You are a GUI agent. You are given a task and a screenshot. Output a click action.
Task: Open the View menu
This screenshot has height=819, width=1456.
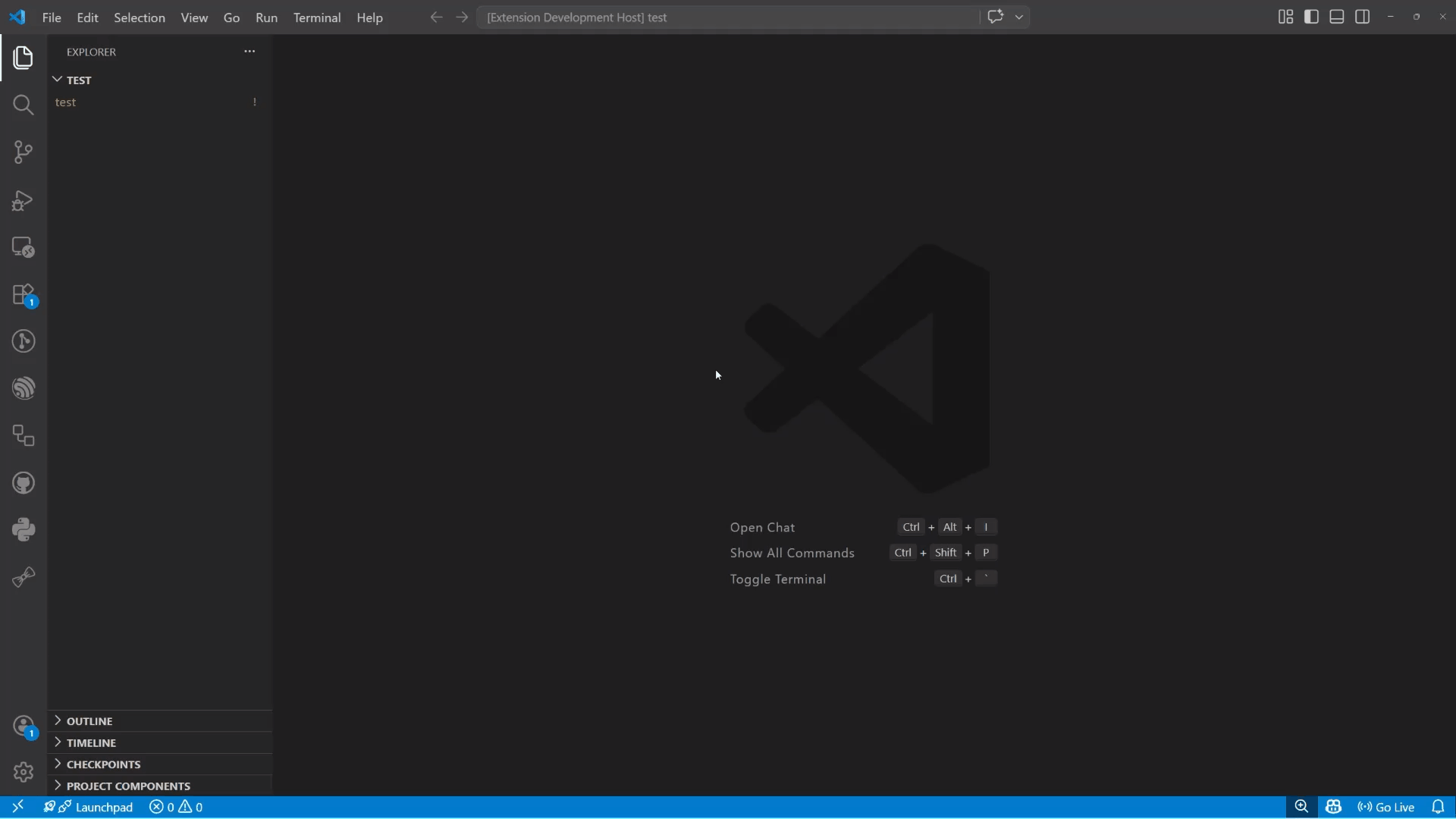194,17
